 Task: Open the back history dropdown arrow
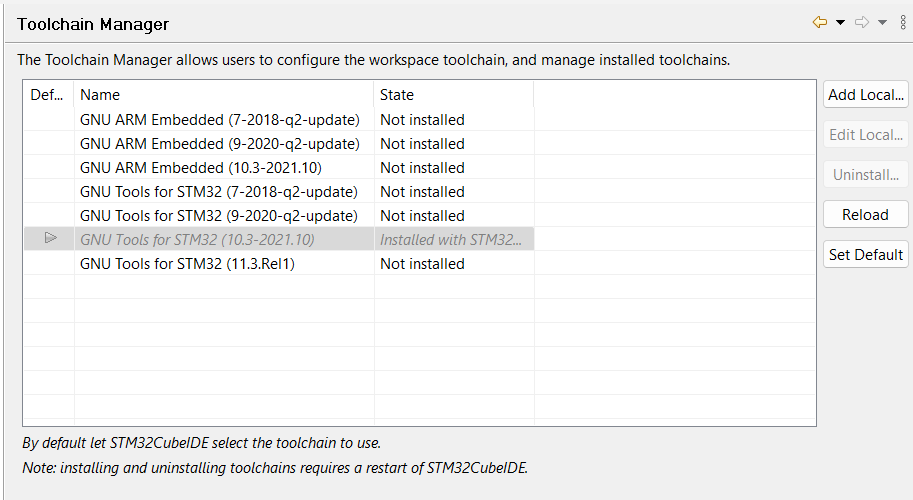(841, 23)
